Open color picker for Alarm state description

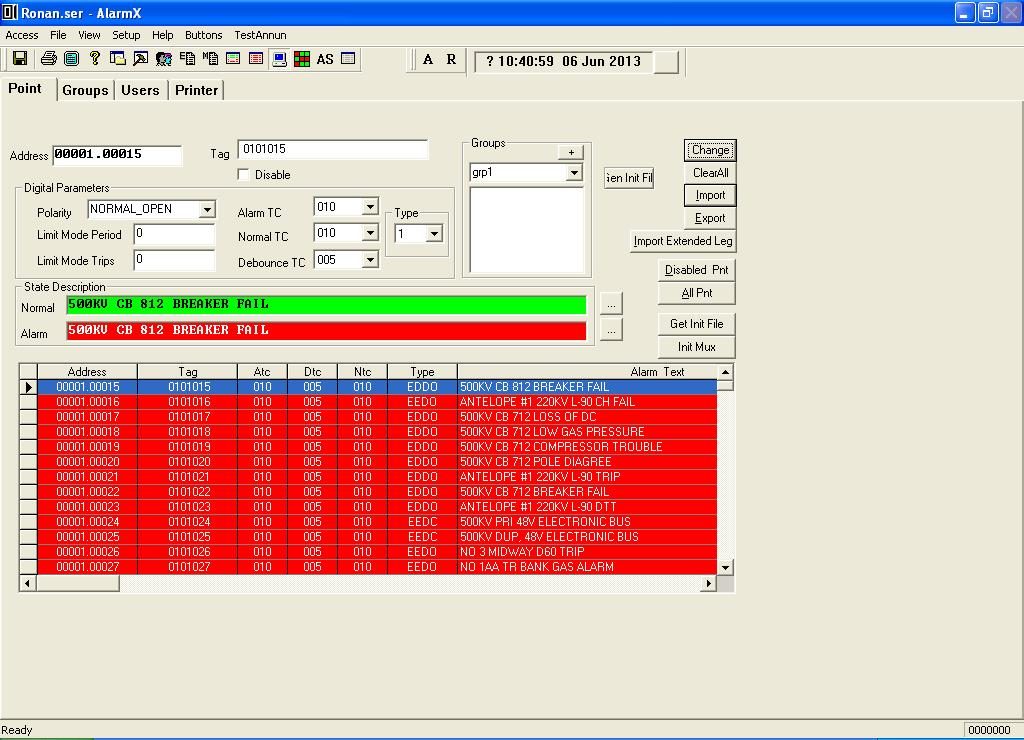tap(611, 331)
